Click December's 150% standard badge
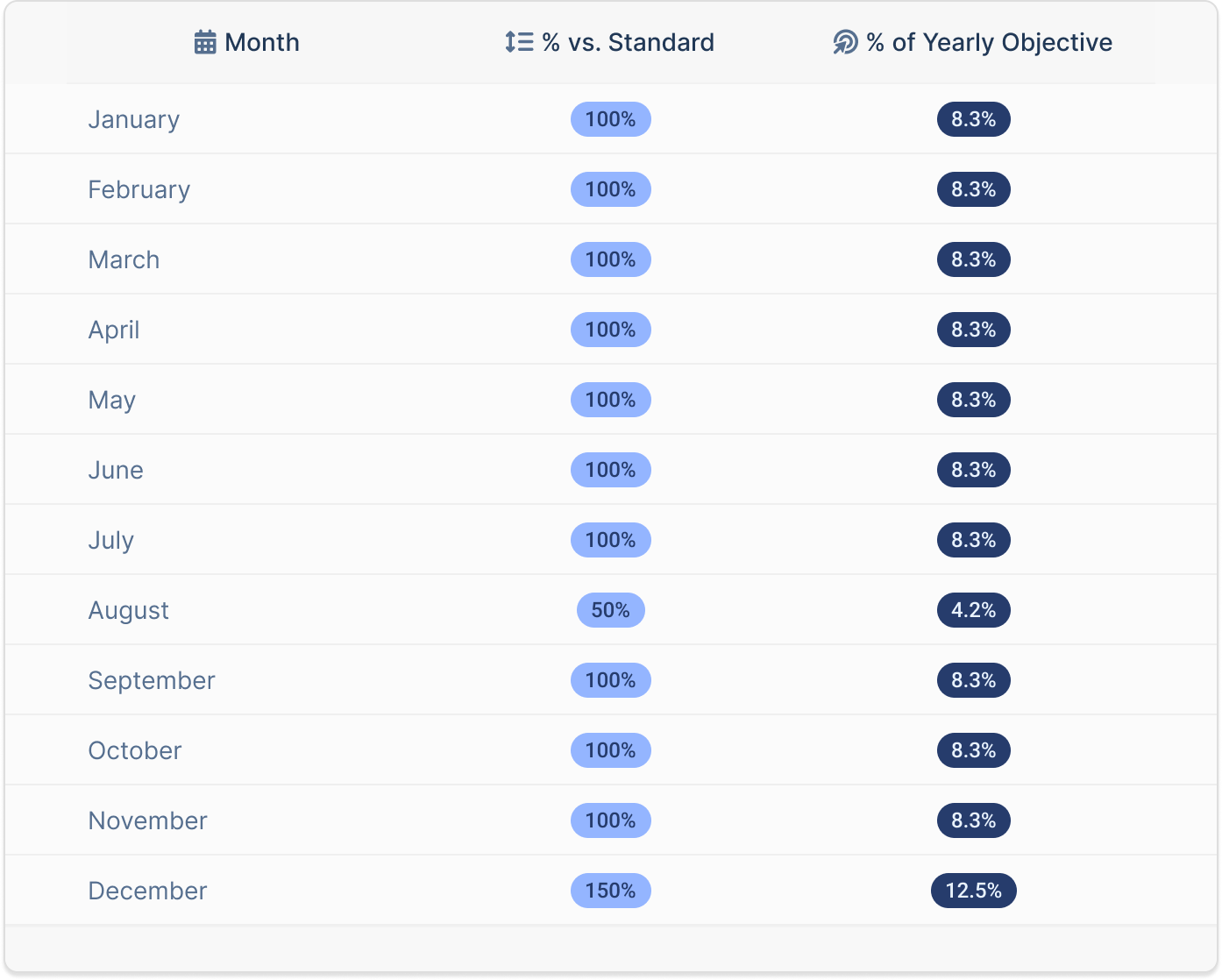This screenshot has height=980, width=1222. pyautogui.click(x=610, y=891)
